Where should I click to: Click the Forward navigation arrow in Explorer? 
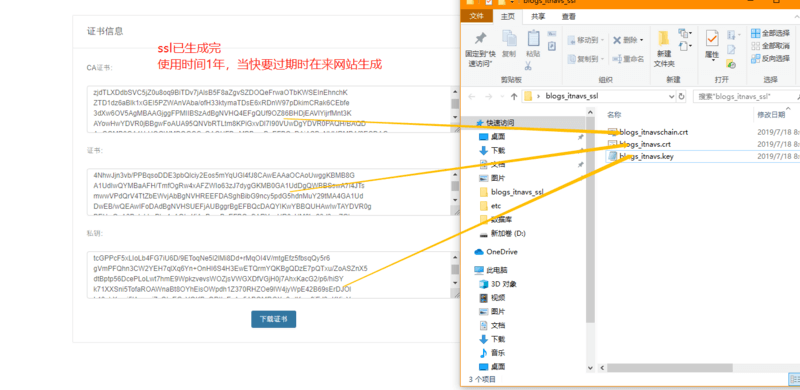pyautogui.click(x=488, y=96)
